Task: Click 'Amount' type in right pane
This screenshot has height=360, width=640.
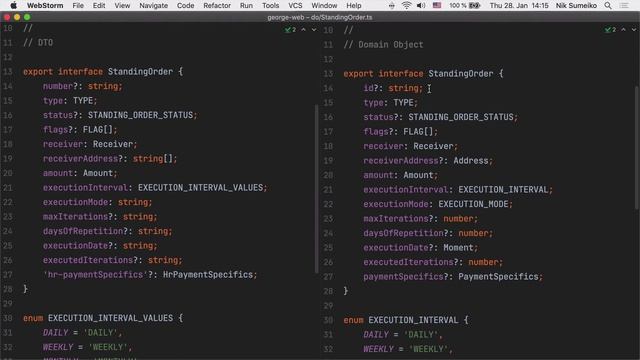Action: [x=418, y=175]
